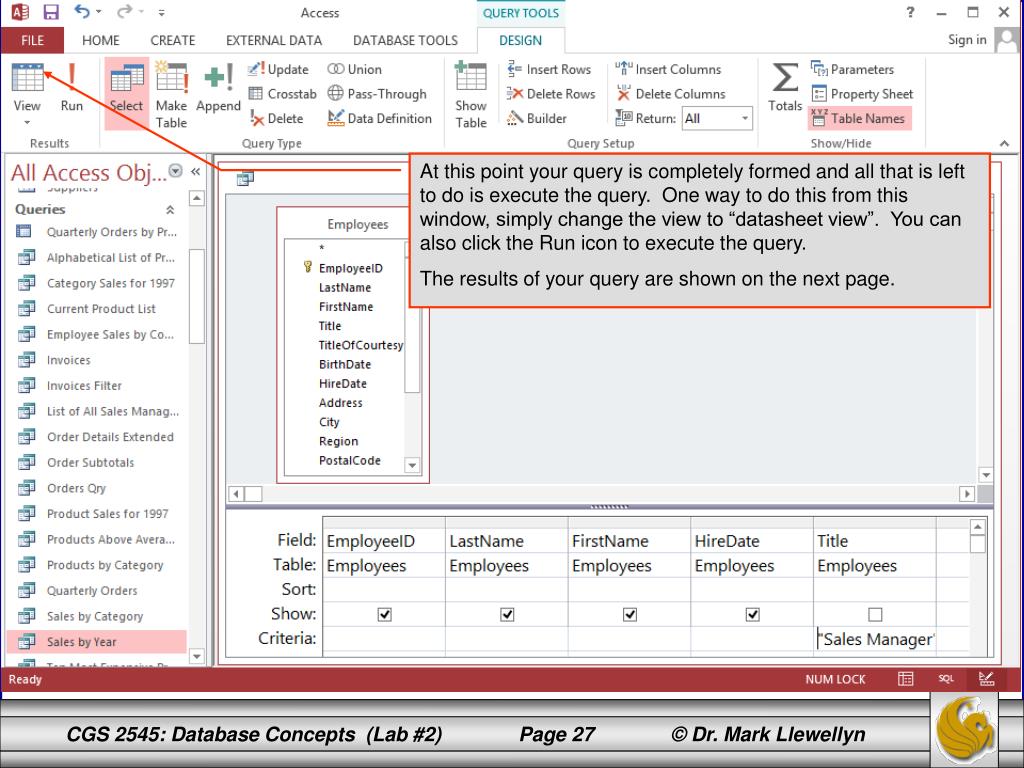Select the HireDate field in Employees table

click(343, 383)
